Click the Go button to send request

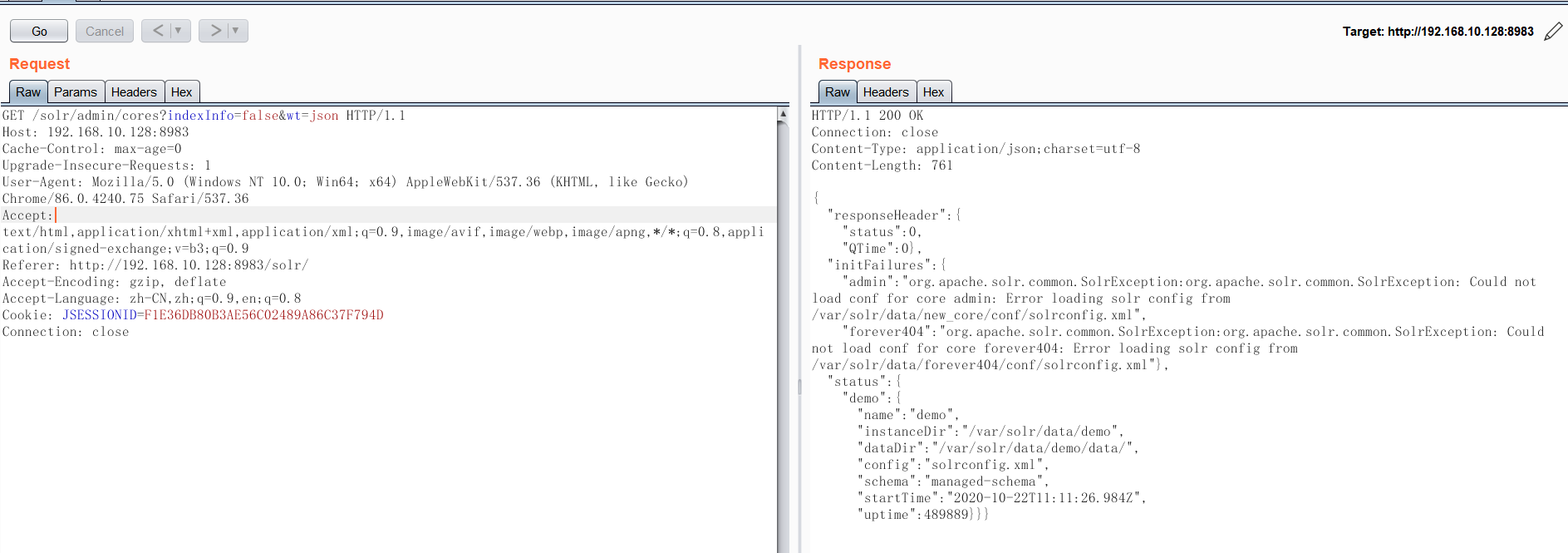coord(39,31)
